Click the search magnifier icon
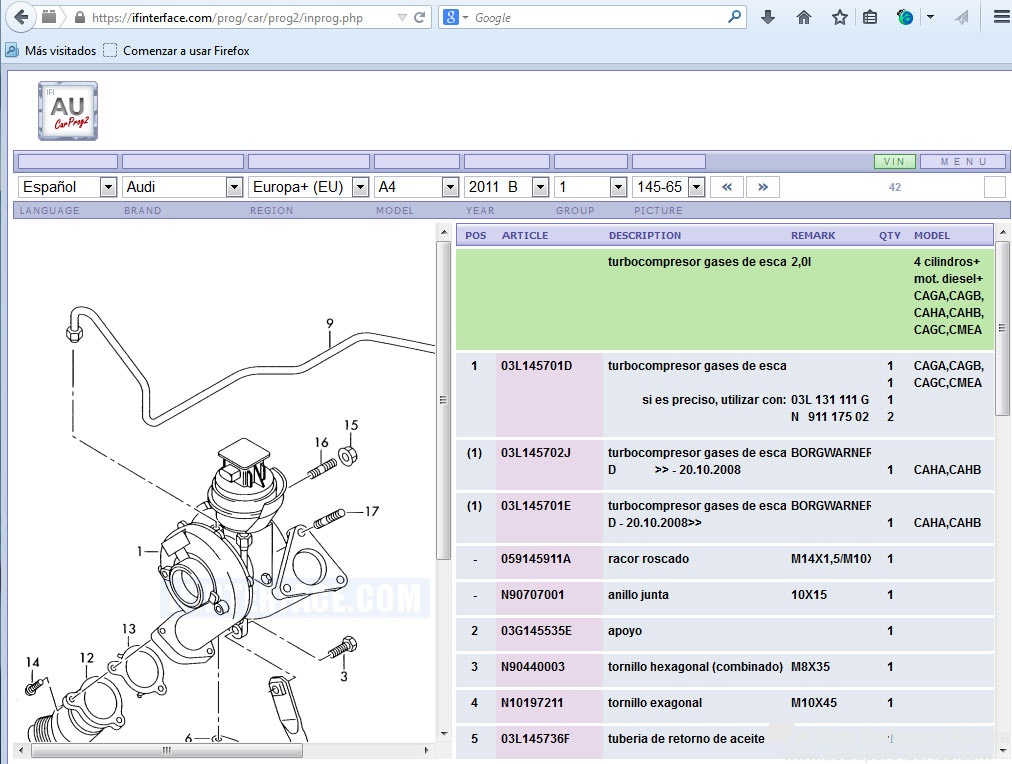Screen dimensions: 1012x764 (x=734, y=17)
